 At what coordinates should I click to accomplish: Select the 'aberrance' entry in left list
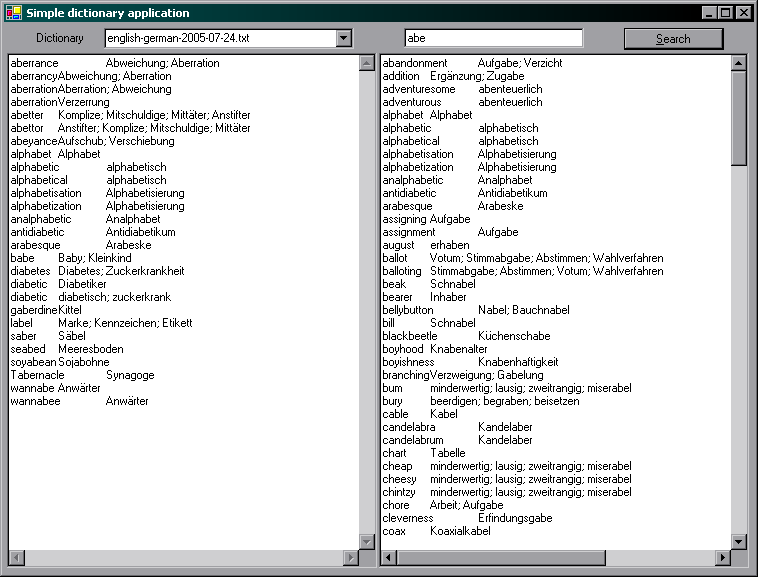[x=115, y=63]
